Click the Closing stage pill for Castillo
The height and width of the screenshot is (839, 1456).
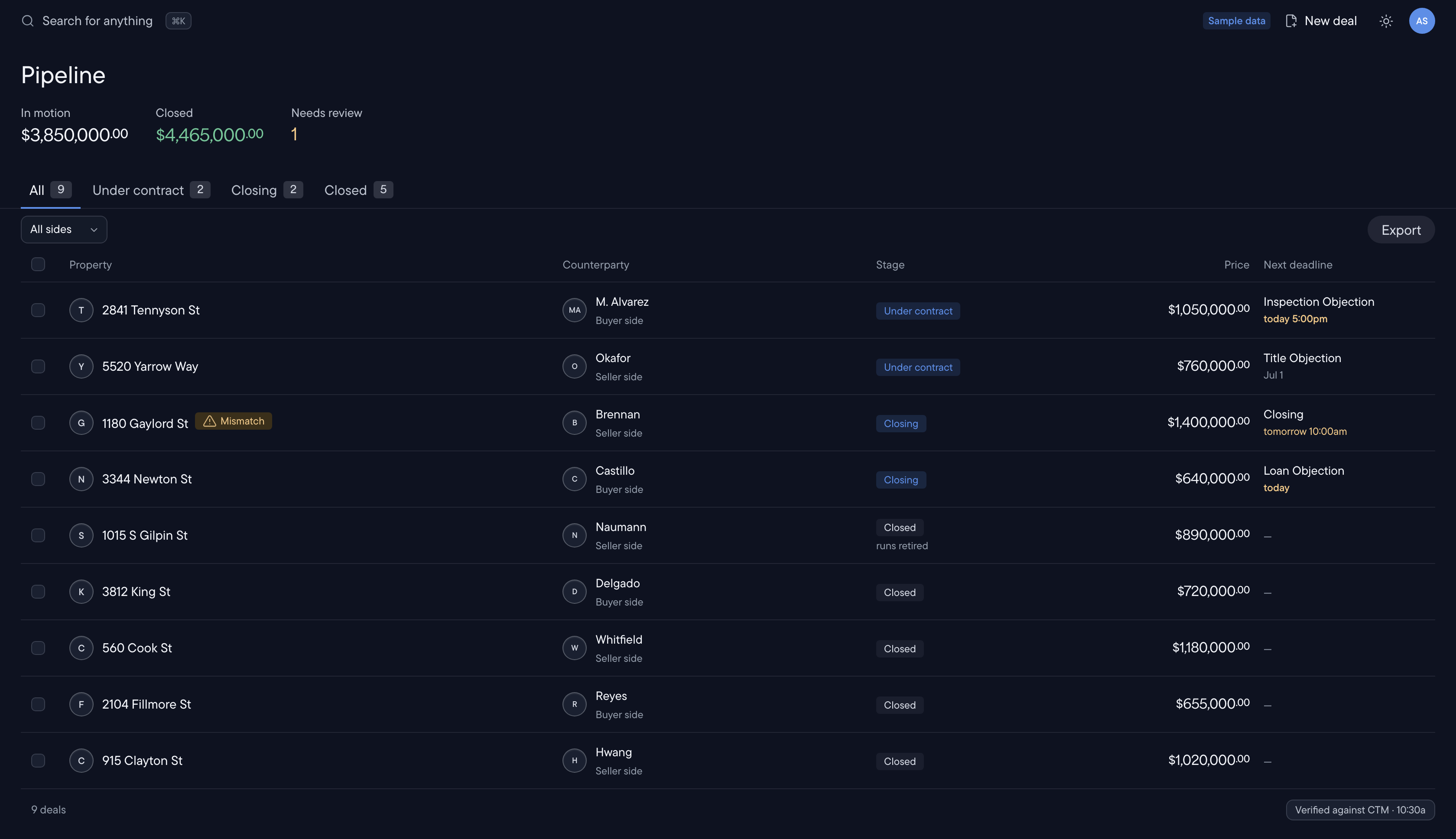point(900,480)
